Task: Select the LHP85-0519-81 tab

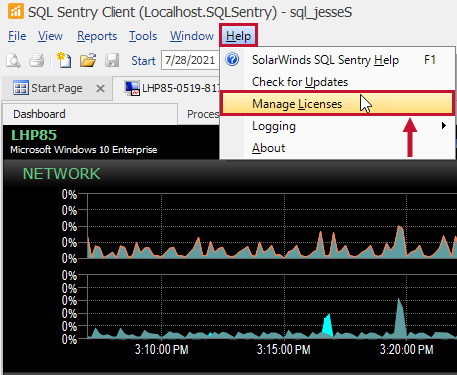Action: point(167,88)
